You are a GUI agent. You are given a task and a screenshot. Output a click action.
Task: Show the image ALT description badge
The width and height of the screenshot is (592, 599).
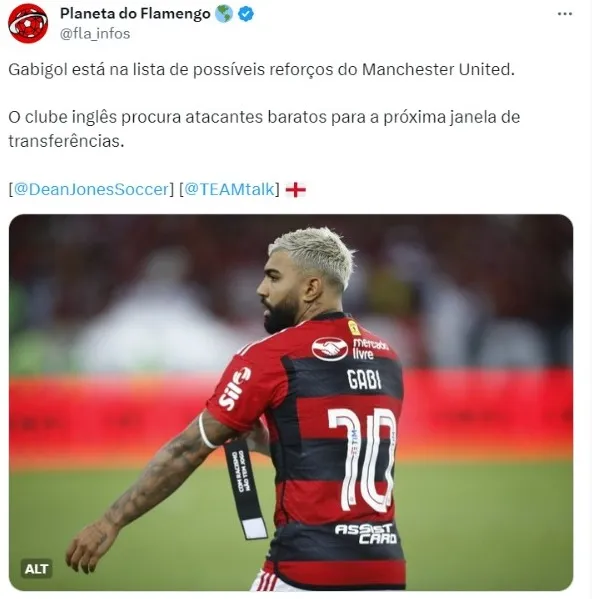pos(36,569)
